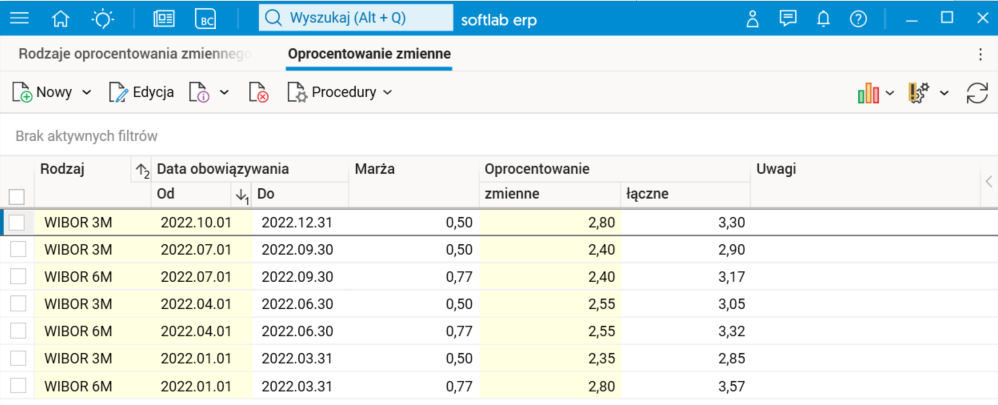Switch to Rodzaje oprocentowania zmiennego tab
Viewport: 998px width, 405px height.
134,54
